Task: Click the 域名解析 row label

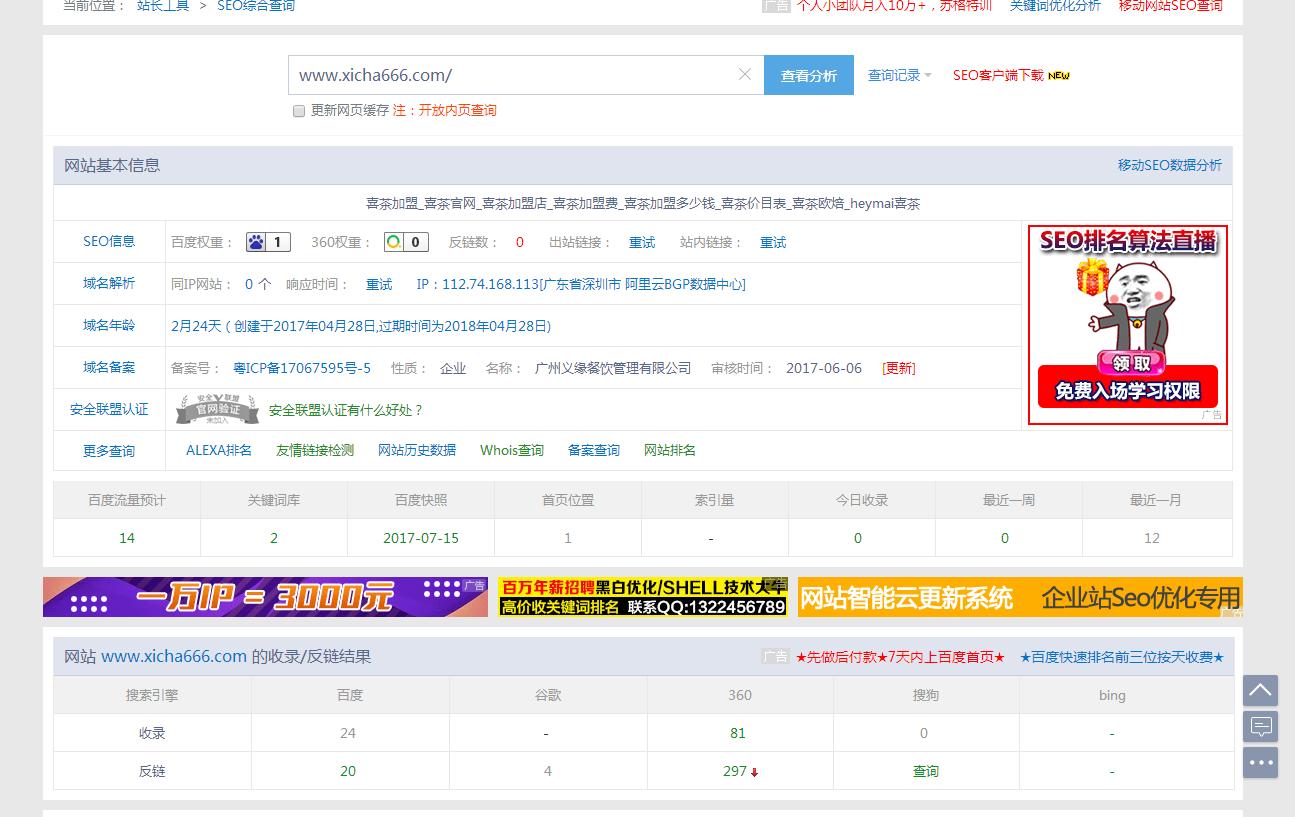Action: (x=109, y=283)
